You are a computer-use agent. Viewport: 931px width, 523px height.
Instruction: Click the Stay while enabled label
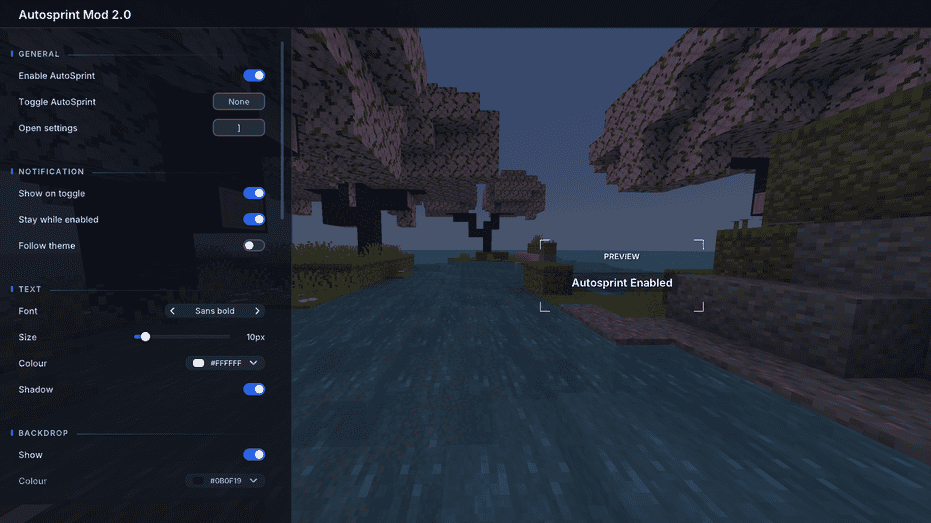(x=58, y=219)
